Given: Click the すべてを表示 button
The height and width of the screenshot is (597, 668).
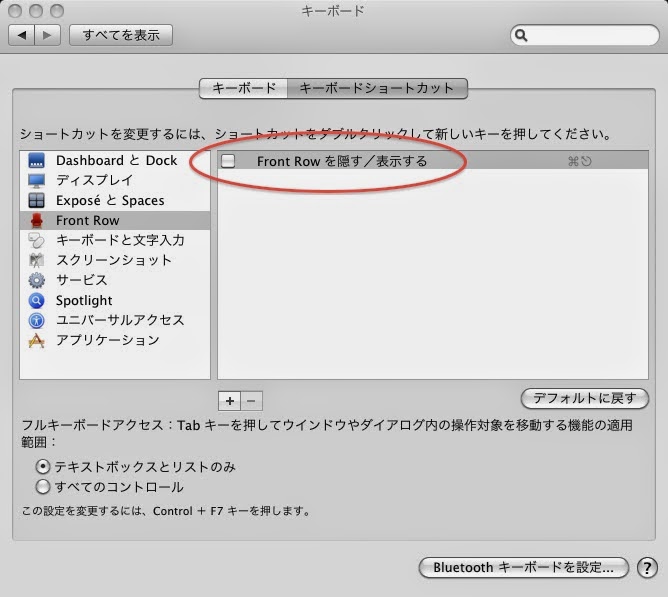Looking at the screenshot, I should tap(121, 35).
